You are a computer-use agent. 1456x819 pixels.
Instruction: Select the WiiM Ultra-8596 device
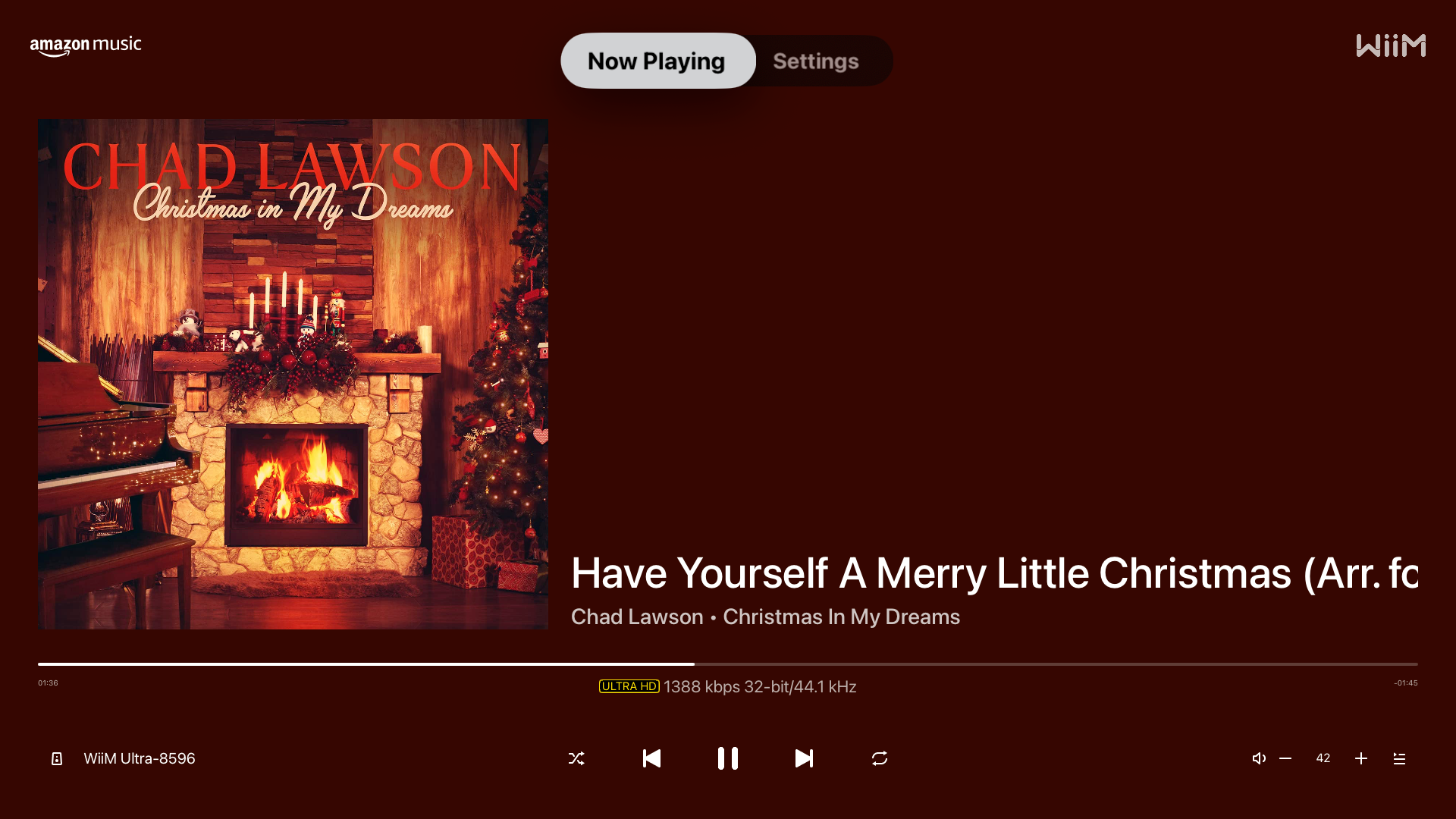140,758
